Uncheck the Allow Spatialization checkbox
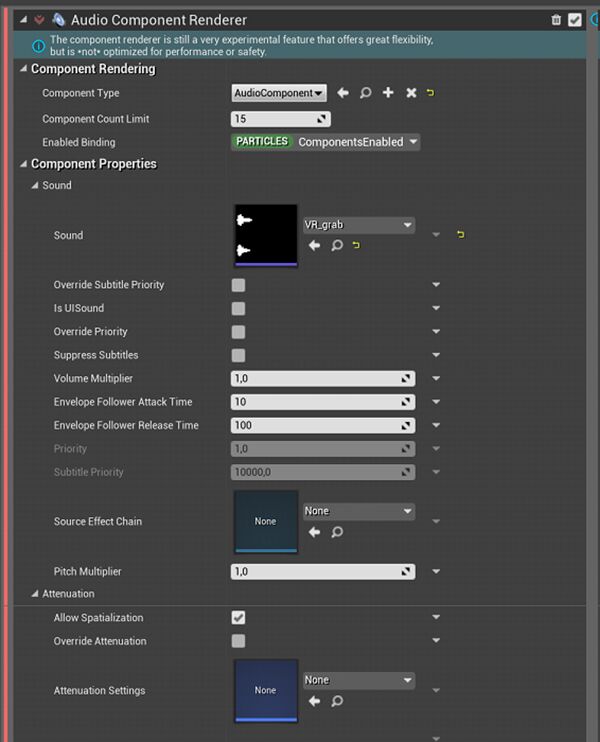The width and height of the screenshot is (600, 742). tap(238, 618)
